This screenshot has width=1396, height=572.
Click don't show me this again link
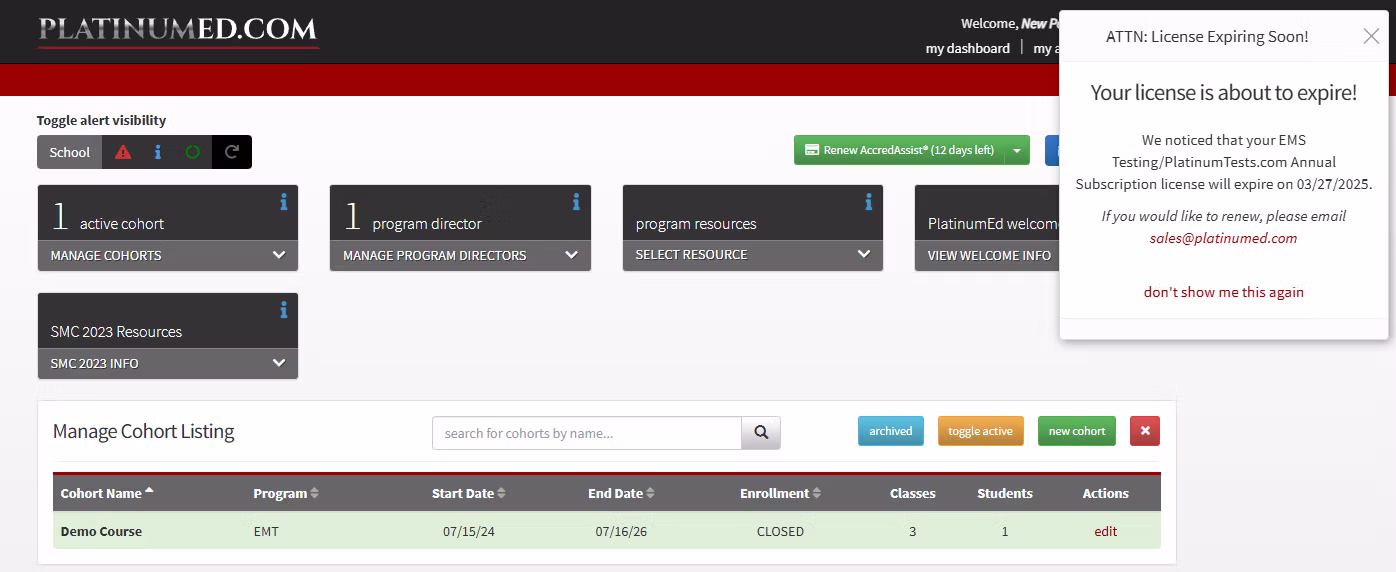pos(1224,292)
